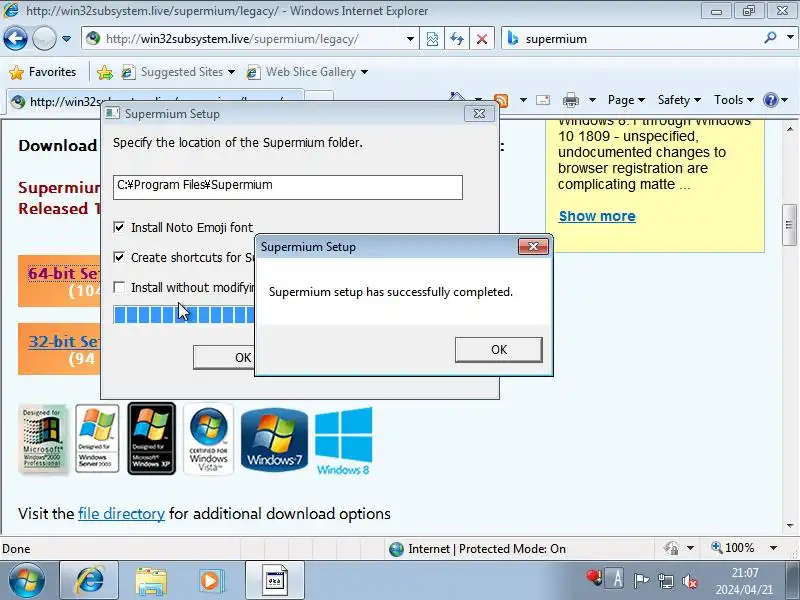This screenshot has height=600, width=800.
Task: Open Windows Explorer from the taskbar
Action: click(x=151, y=581)
